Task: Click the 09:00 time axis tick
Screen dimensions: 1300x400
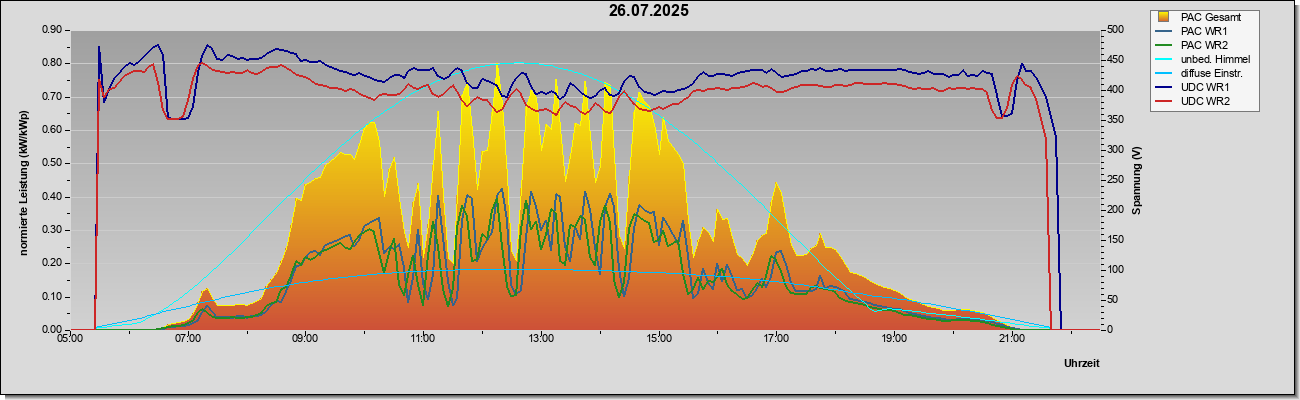Action: [x=305, y=339]
